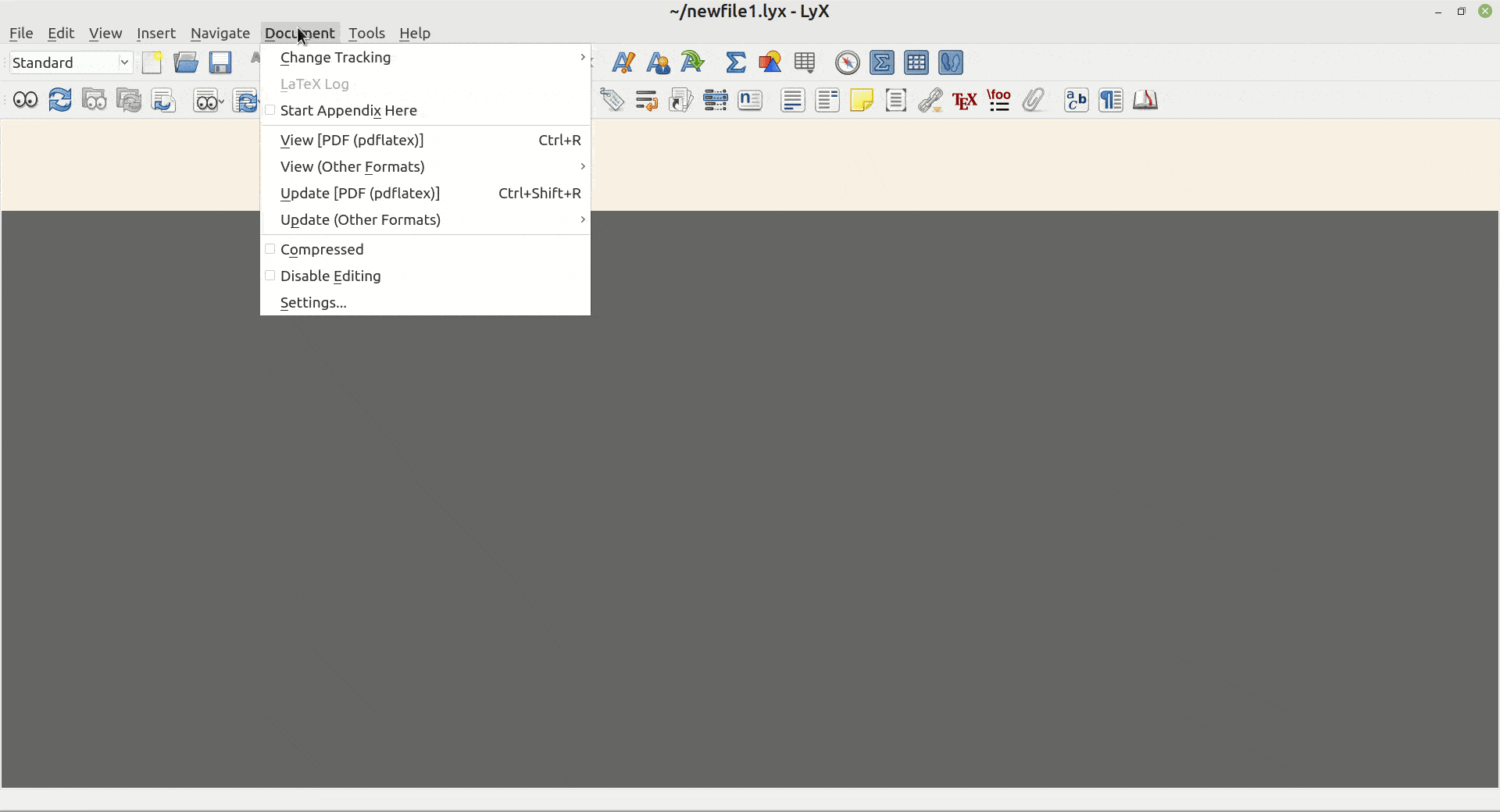Check the Disable Editing option

[x=270, y=276]
